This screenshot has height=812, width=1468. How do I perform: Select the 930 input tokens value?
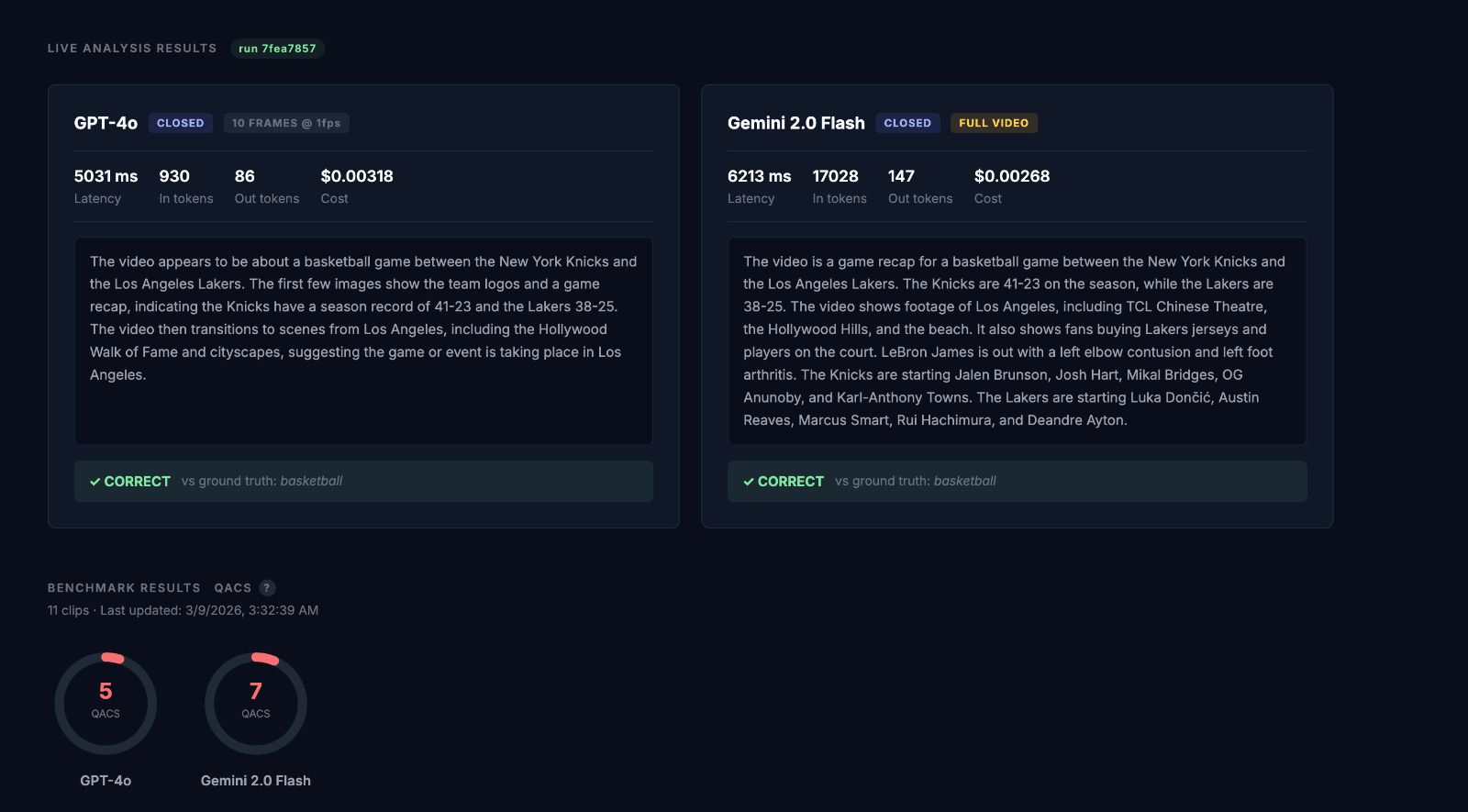coord(174,176)
